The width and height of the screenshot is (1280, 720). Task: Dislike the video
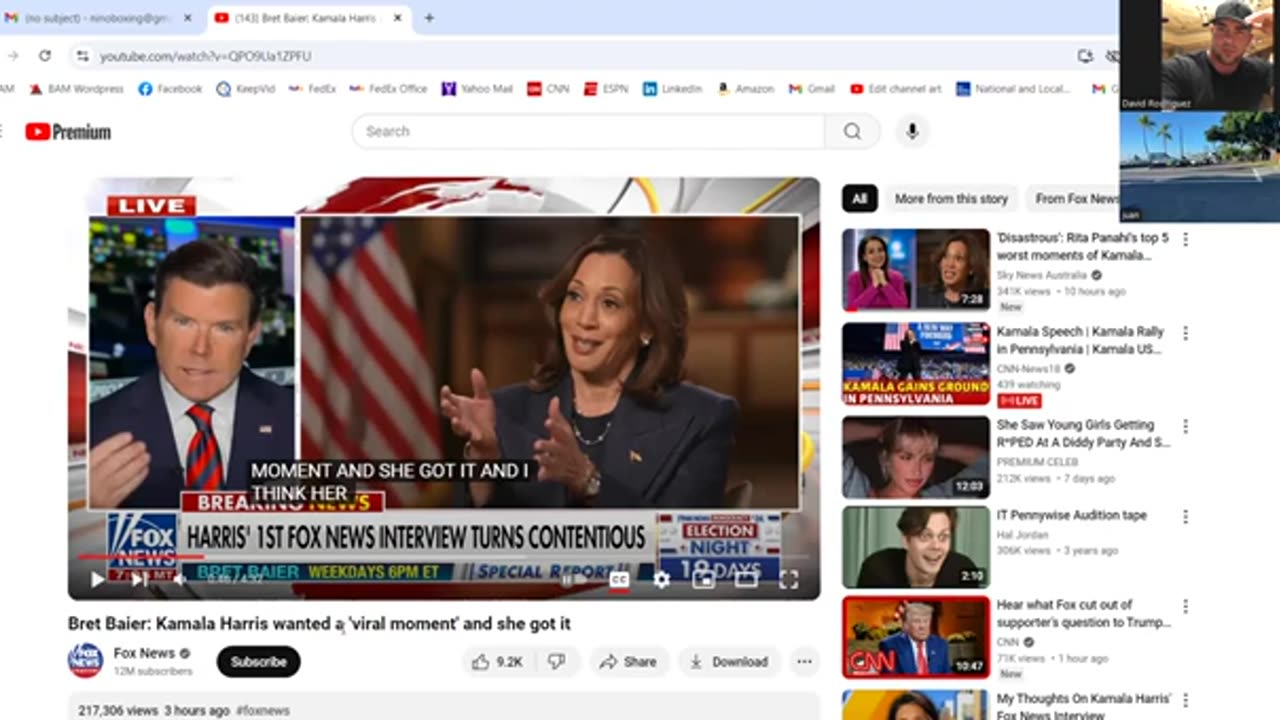click(x=557, y=662)
